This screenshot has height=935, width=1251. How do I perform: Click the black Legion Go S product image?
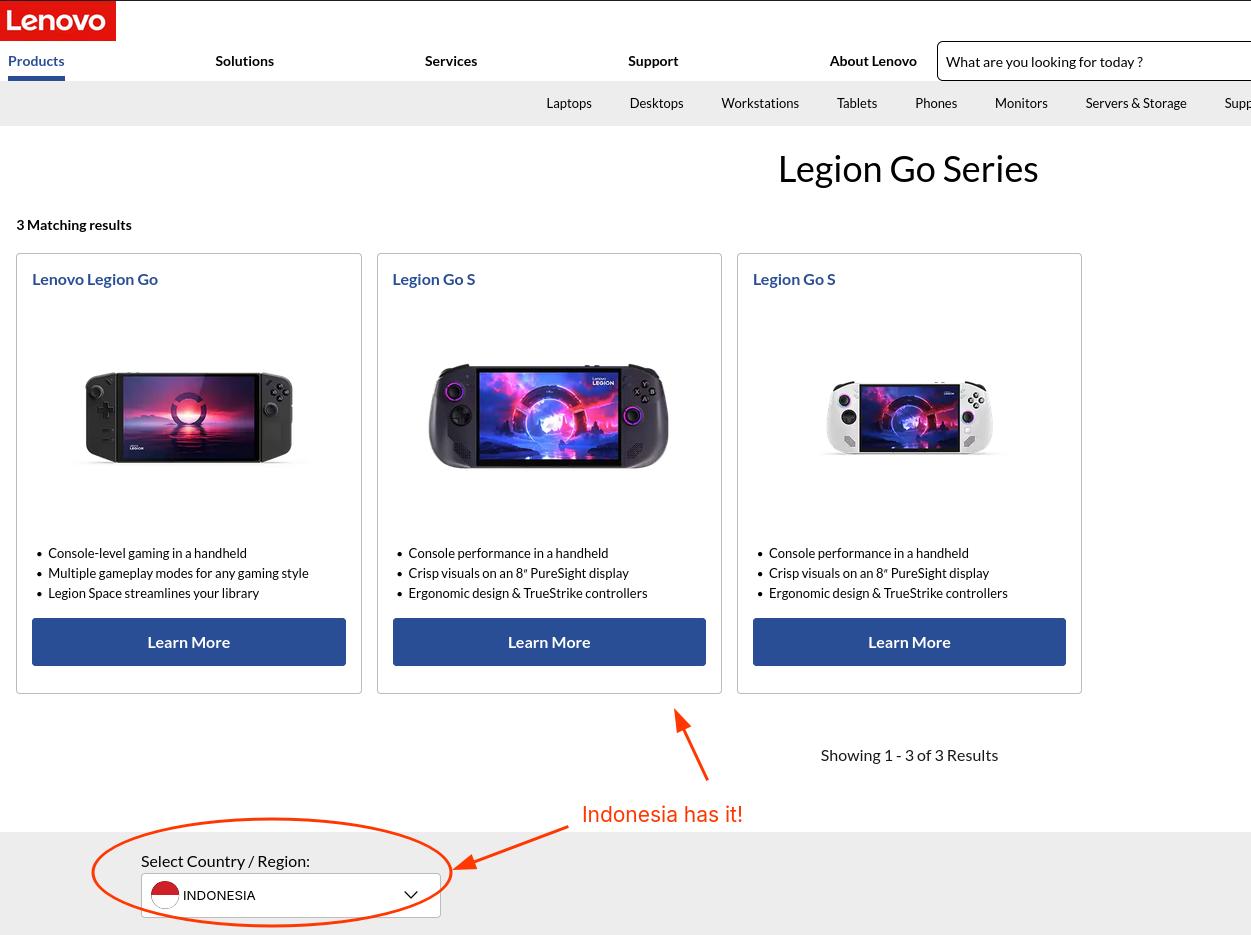(549, 417)
